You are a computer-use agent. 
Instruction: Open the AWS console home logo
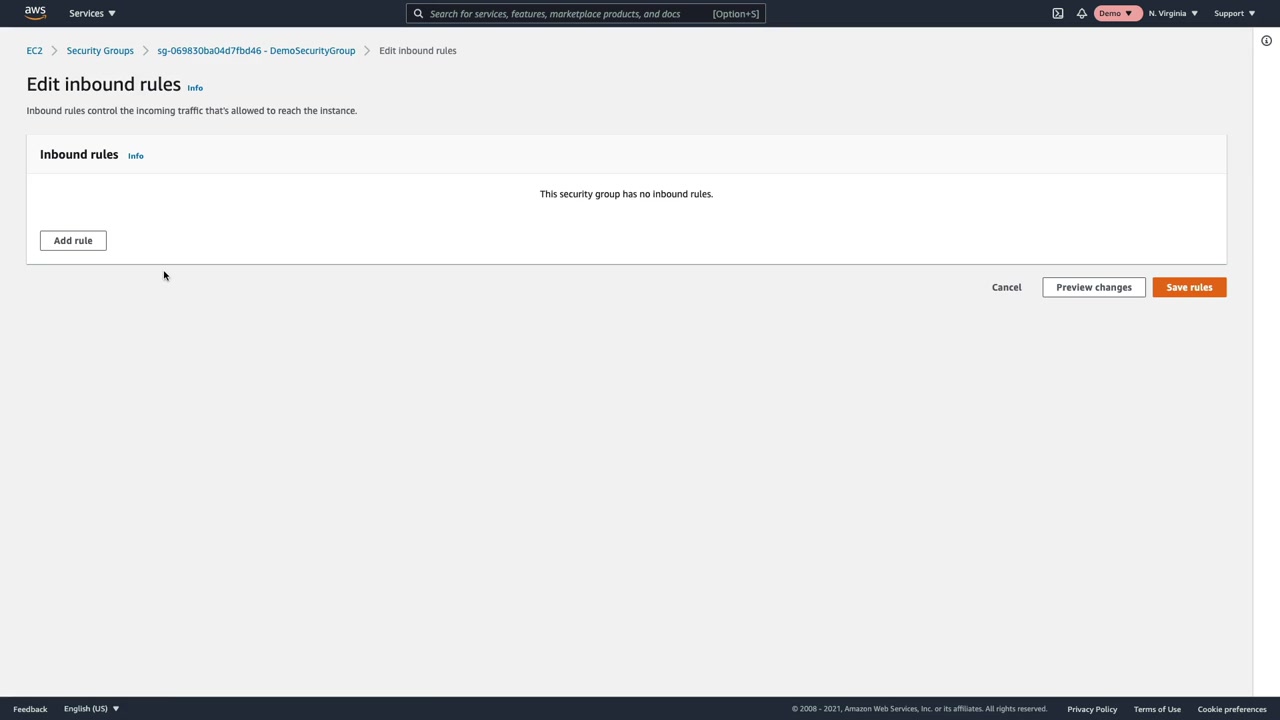[x=35, y=13]
